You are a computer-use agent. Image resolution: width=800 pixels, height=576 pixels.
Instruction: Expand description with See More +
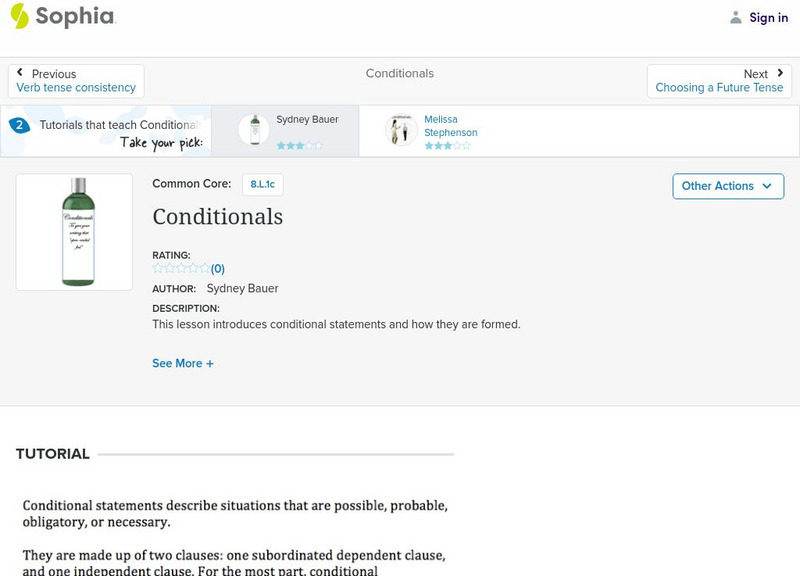pyautogui.click(x=183, y=364)
